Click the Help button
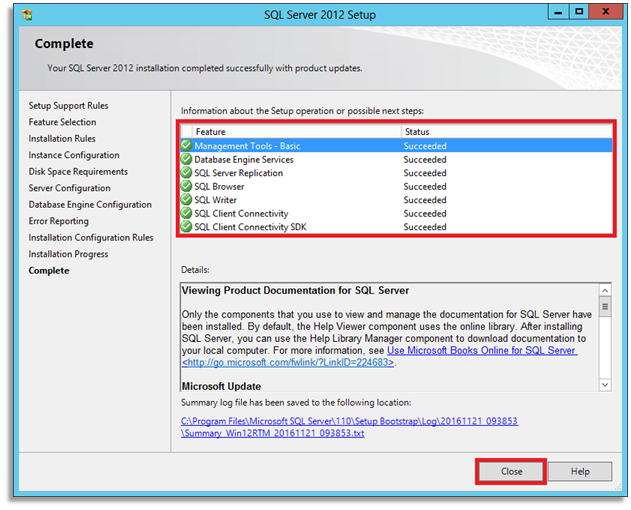This screenshot has width=631, height=510. (x=580, y=471)
